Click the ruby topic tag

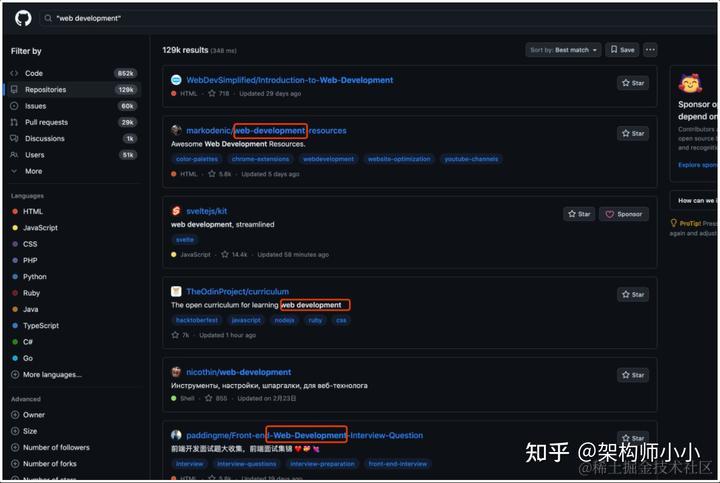tap(315, 320)
